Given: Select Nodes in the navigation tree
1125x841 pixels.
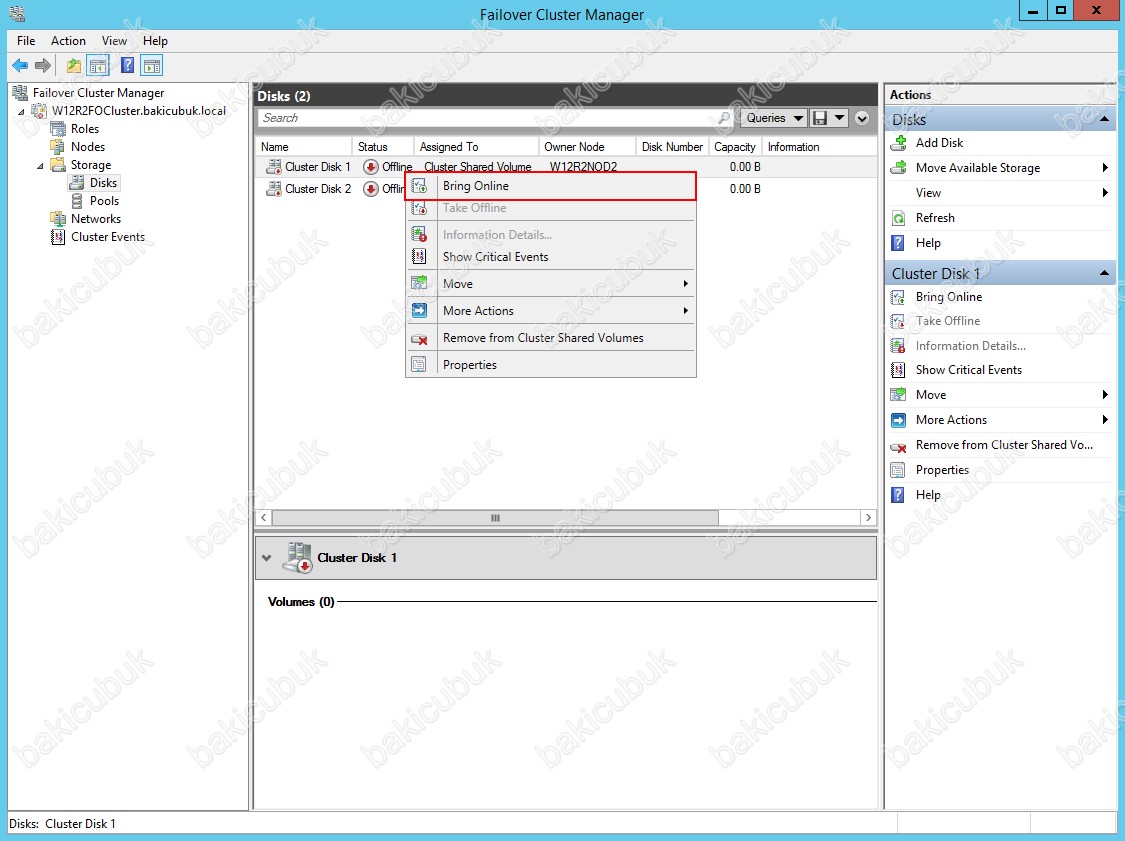Looking at the screenshot, I should coord(88,147).
